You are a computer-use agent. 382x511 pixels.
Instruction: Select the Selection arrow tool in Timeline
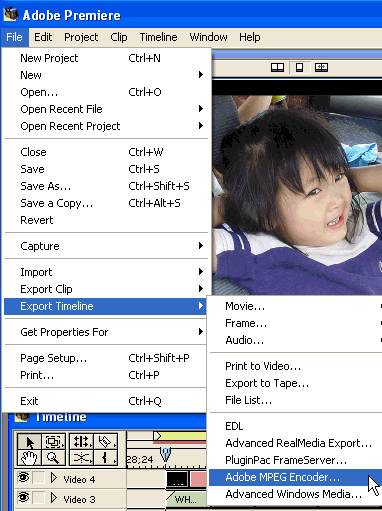(x=29, y=442)
